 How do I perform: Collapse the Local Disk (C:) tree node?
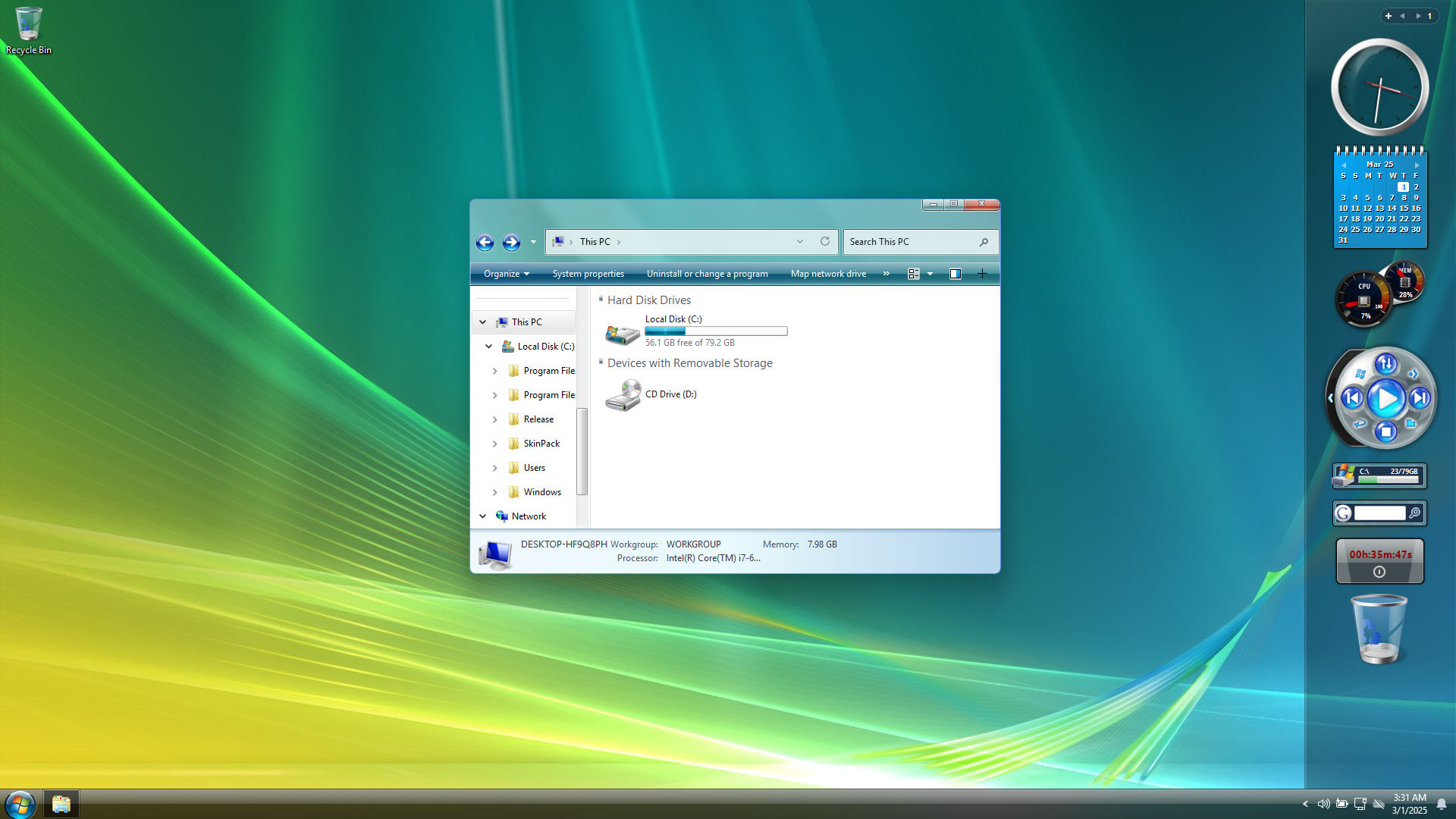[488, 347]
